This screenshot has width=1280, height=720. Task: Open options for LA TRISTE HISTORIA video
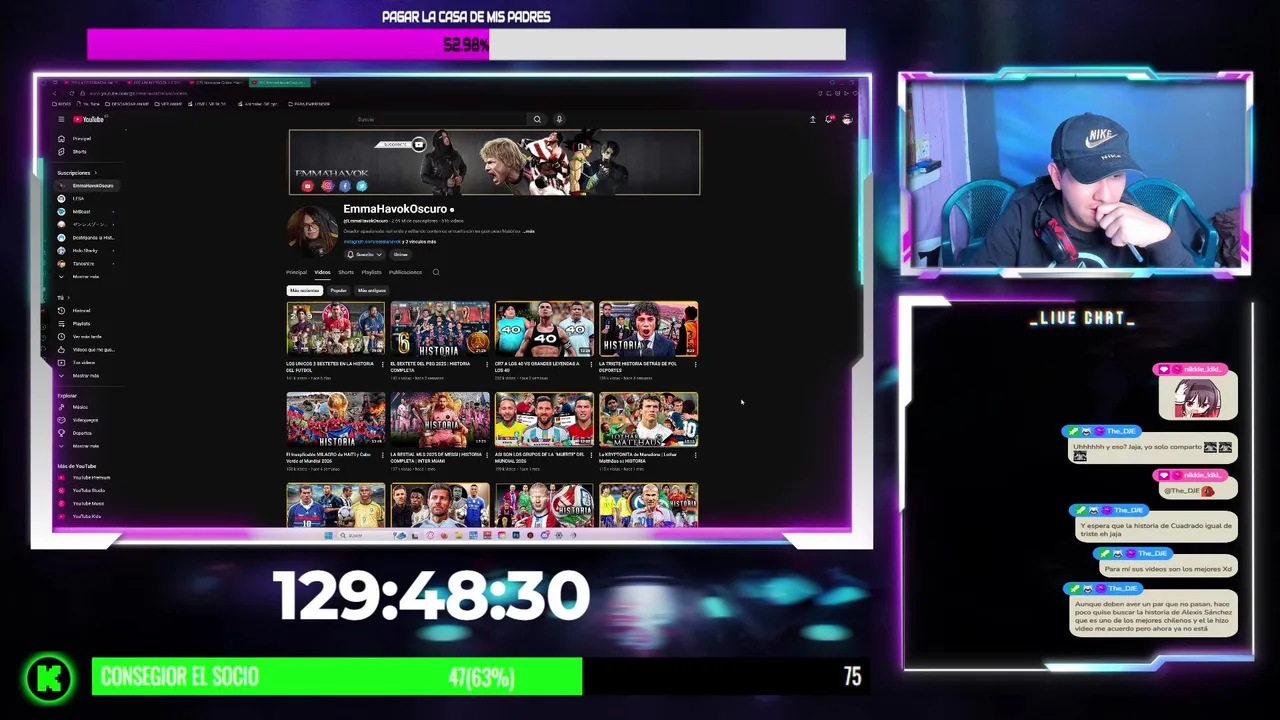point(695,364)
